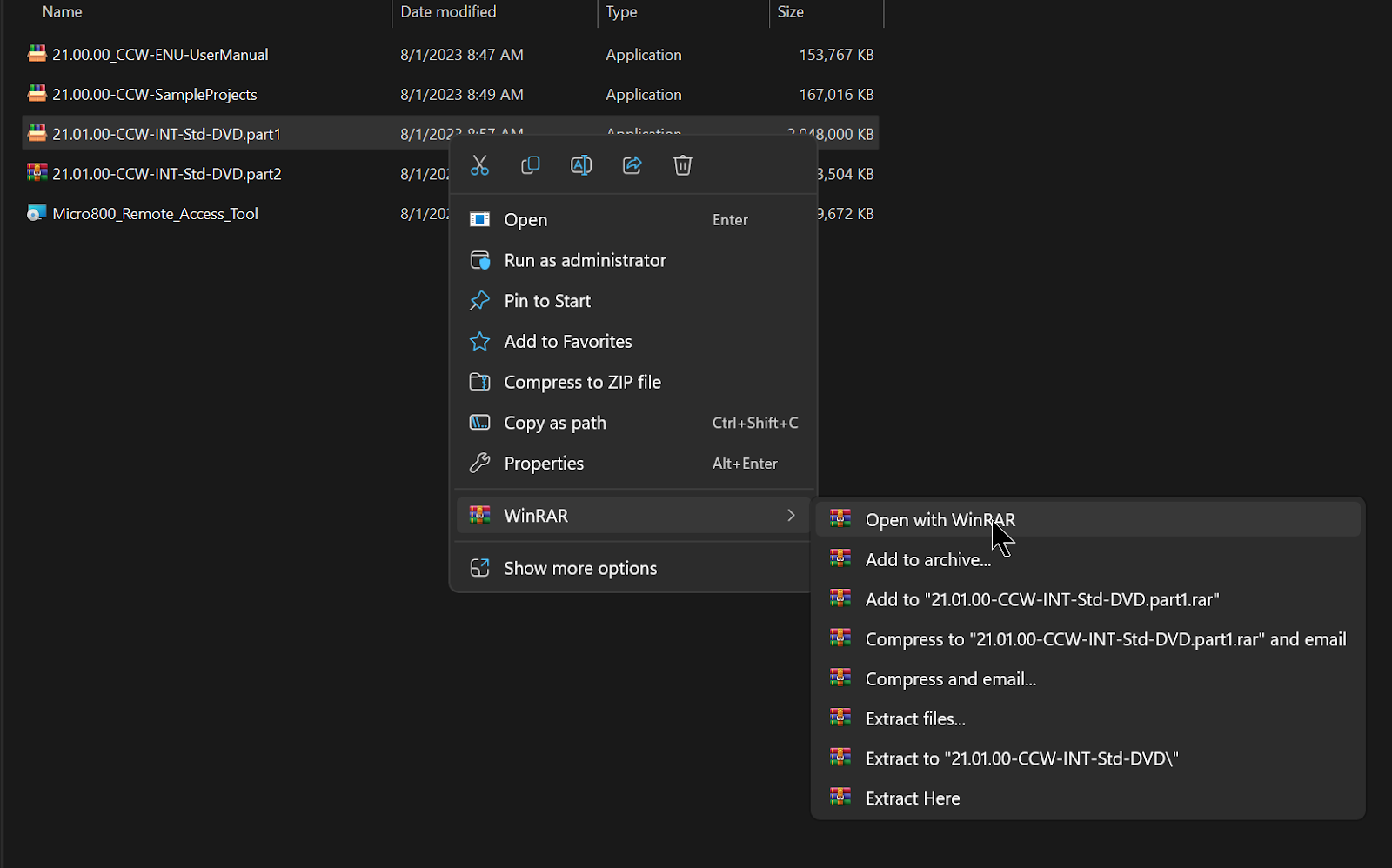Click the Delete trash icon
The width and height of the screenshot is (1392, 868).
(x=683, y=165)
